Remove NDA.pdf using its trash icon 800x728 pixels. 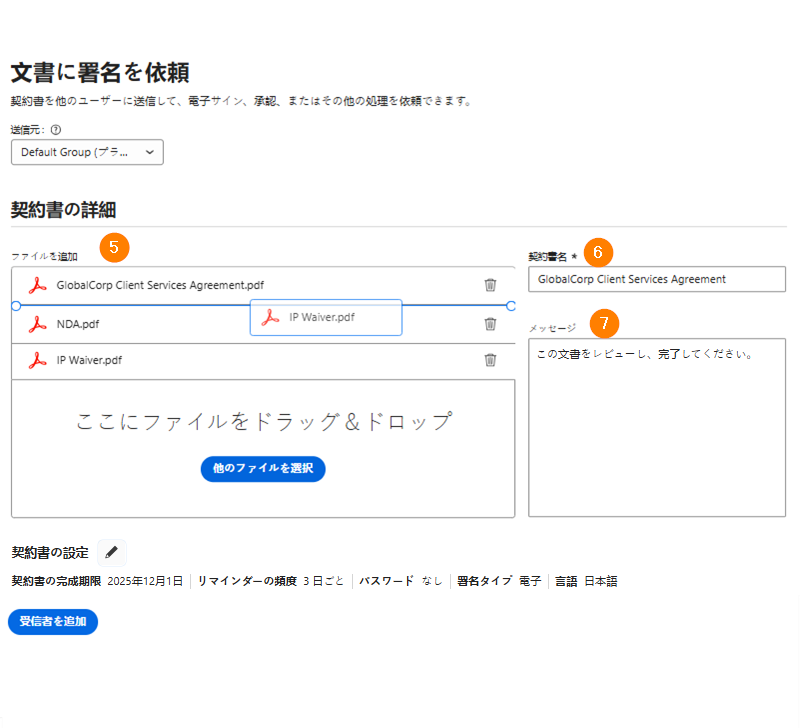[x=490, y=323]
